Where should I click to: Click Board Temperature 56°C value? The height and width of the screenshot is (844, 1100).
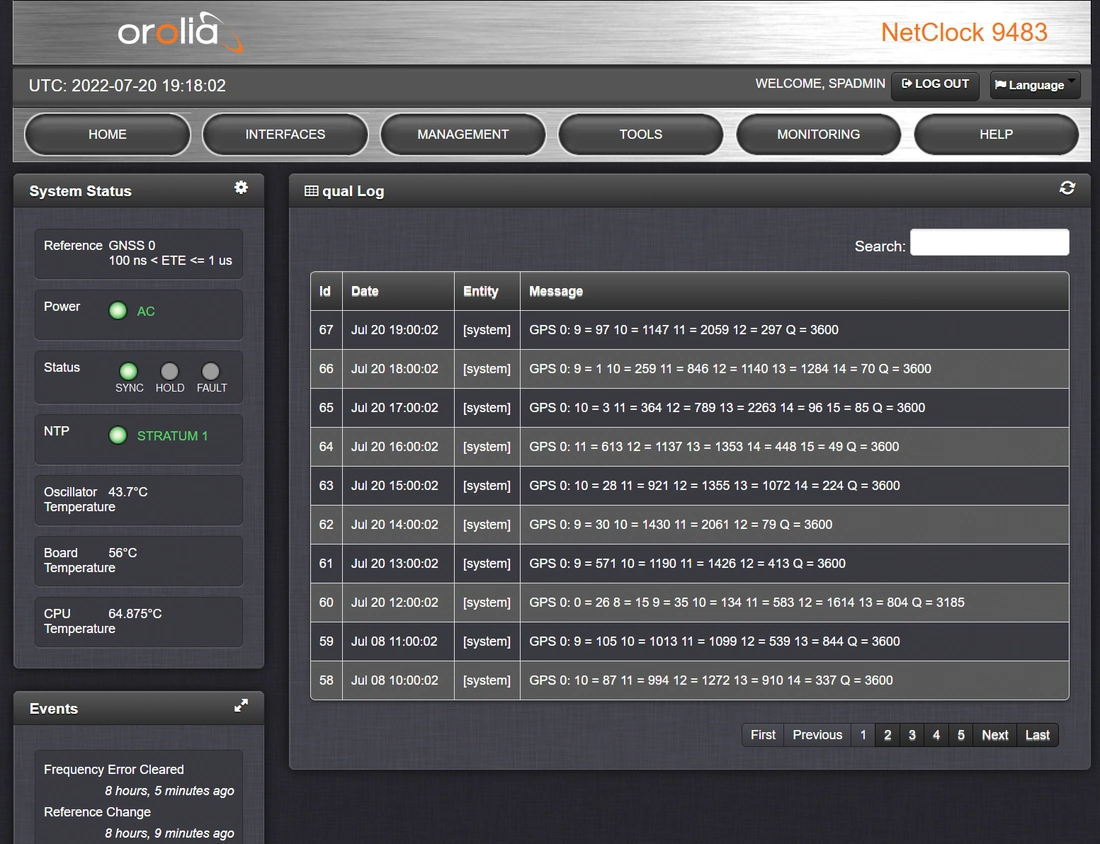[123, 553]
